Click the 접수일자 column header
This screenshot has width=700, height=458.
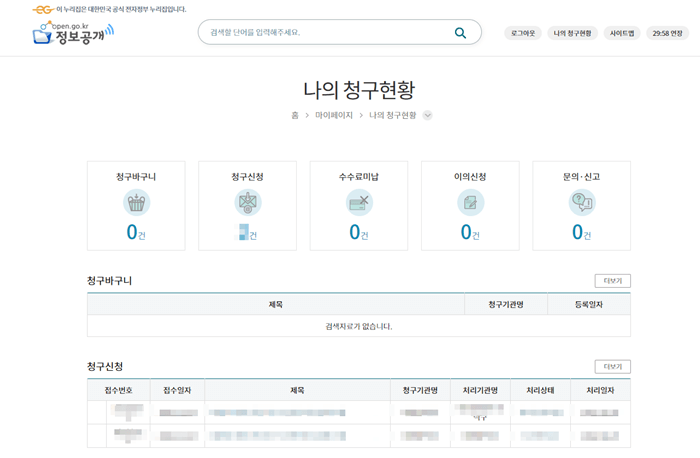click(x=177, y=390)
